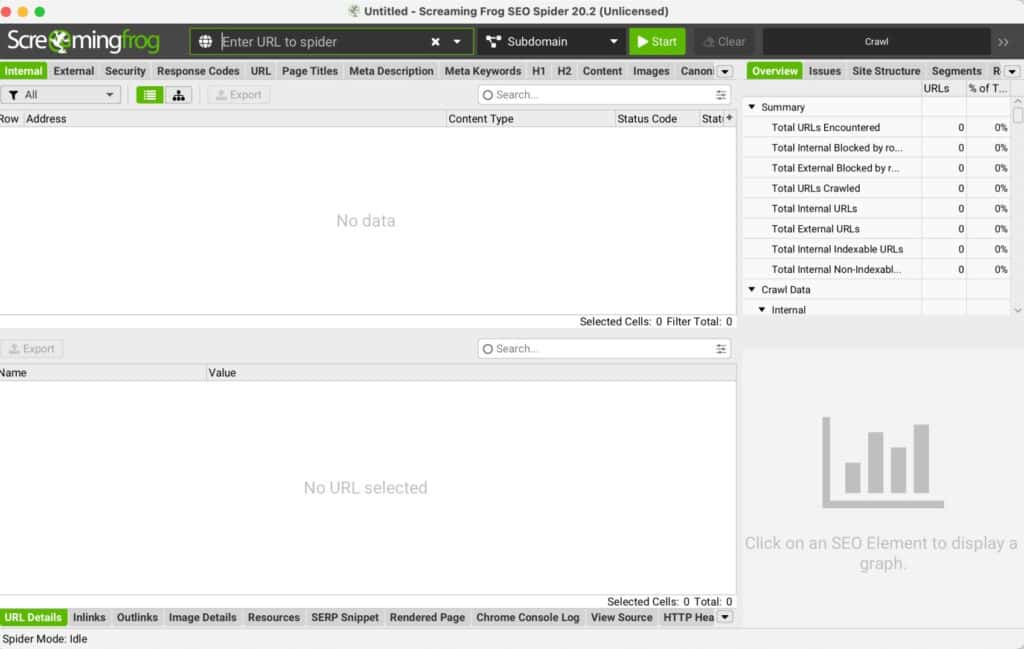Screen dimensions: 1024x649
Task: Select the H1 tab
Action: (539, 71)
